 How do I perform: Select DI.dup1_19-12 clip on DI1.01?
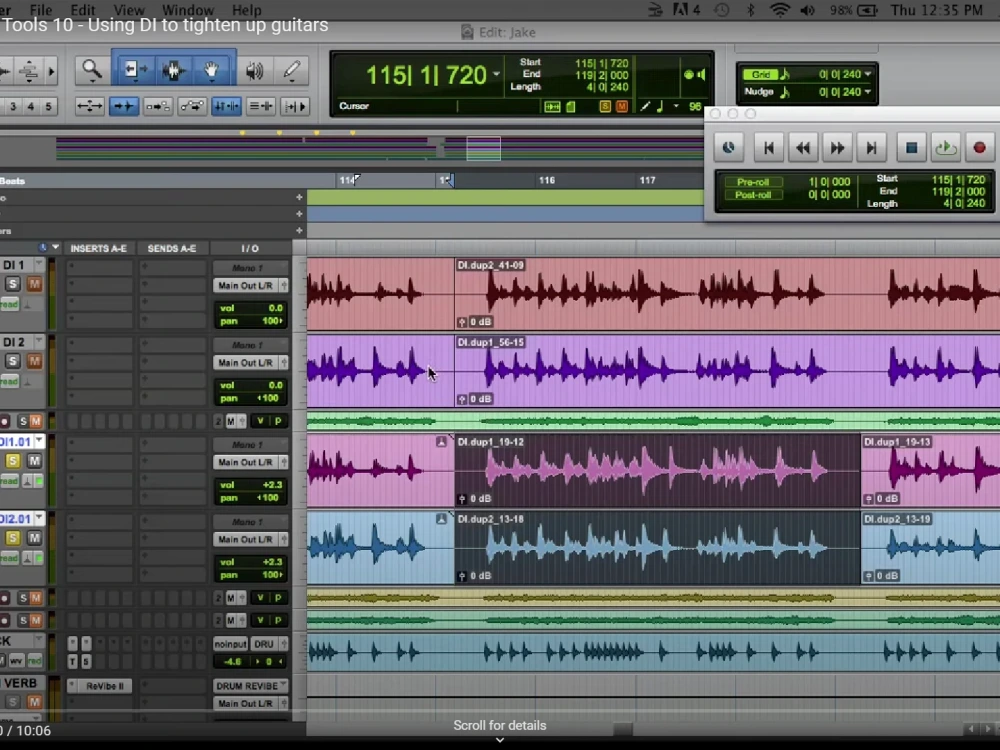pyautogui.click(x=657, y=470)
